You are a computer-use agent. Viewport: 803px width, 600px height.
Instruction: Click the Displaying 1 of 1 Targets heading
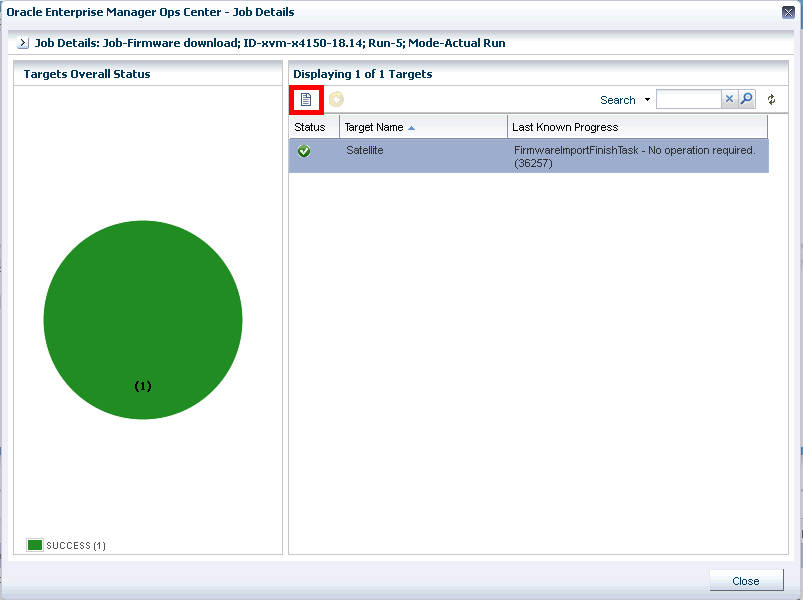coord(363,74)
